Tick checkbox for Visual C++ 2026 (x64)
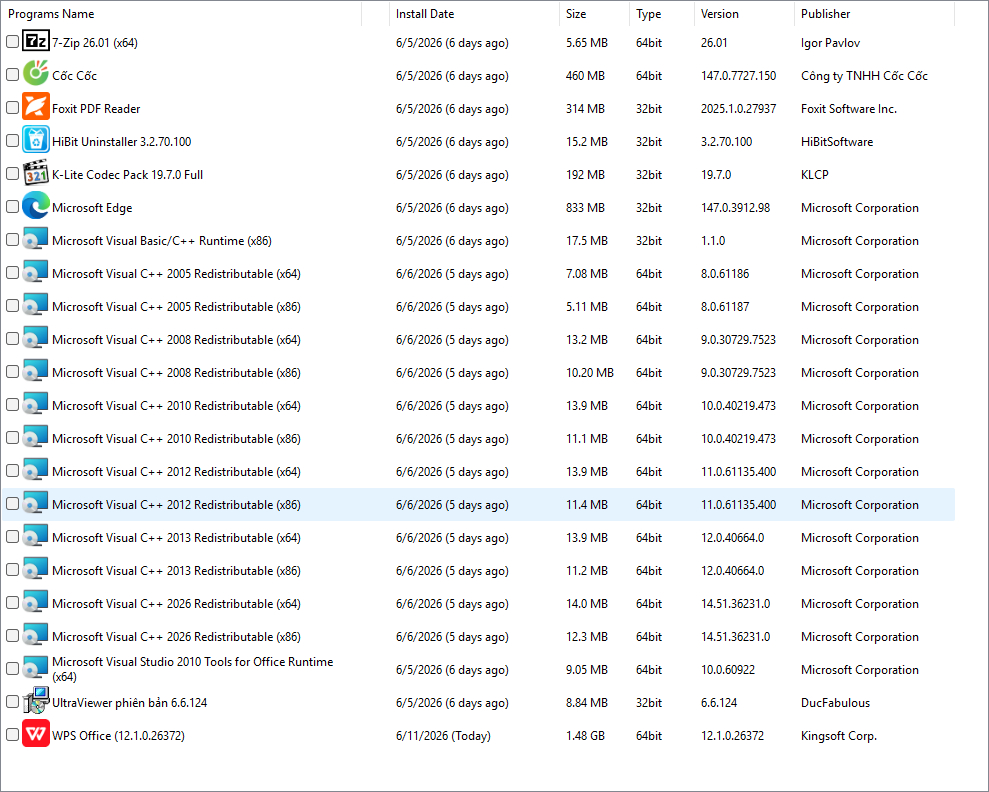 coord(12,602)
